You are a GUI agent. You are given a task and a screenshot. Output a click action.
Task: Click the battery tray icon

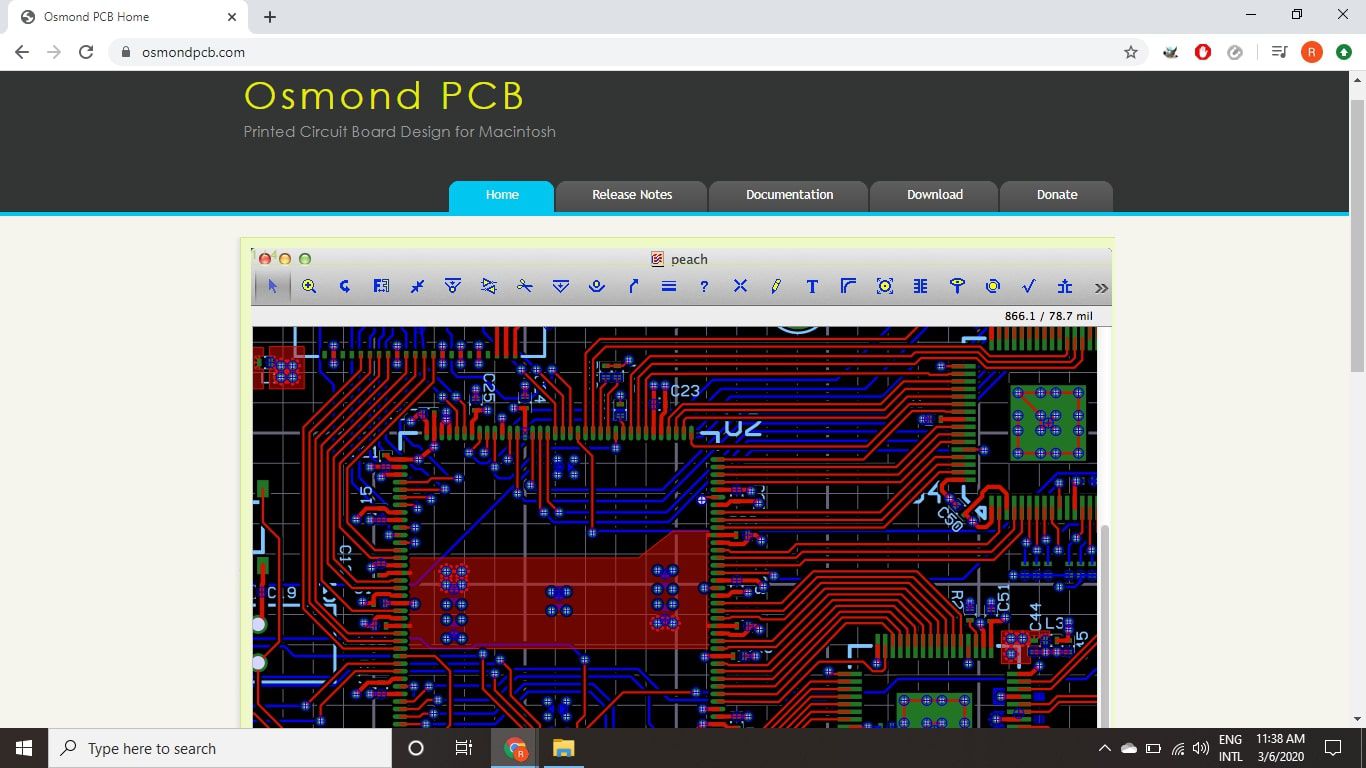pos(1153,748)
